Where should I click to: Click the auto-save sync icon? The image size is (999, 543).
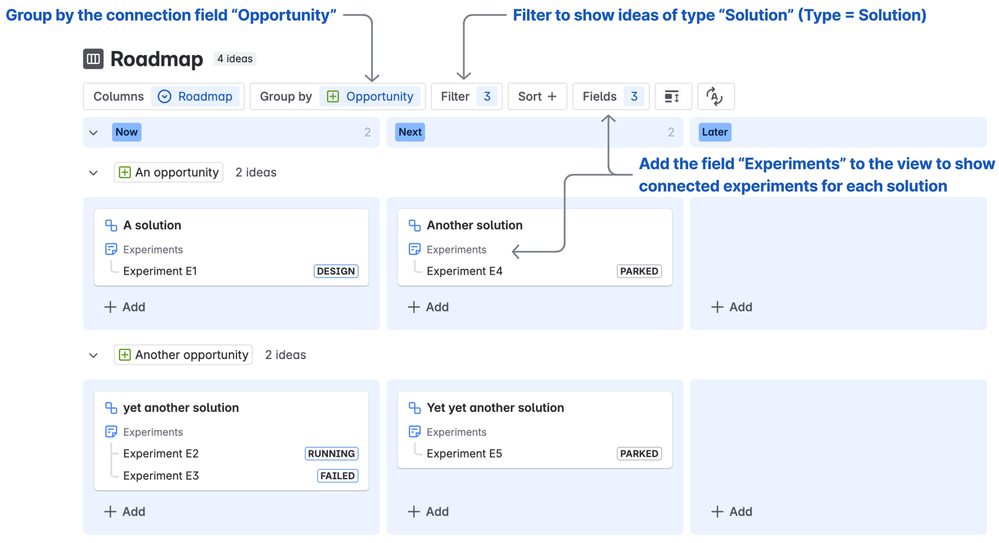pos(715,97)
